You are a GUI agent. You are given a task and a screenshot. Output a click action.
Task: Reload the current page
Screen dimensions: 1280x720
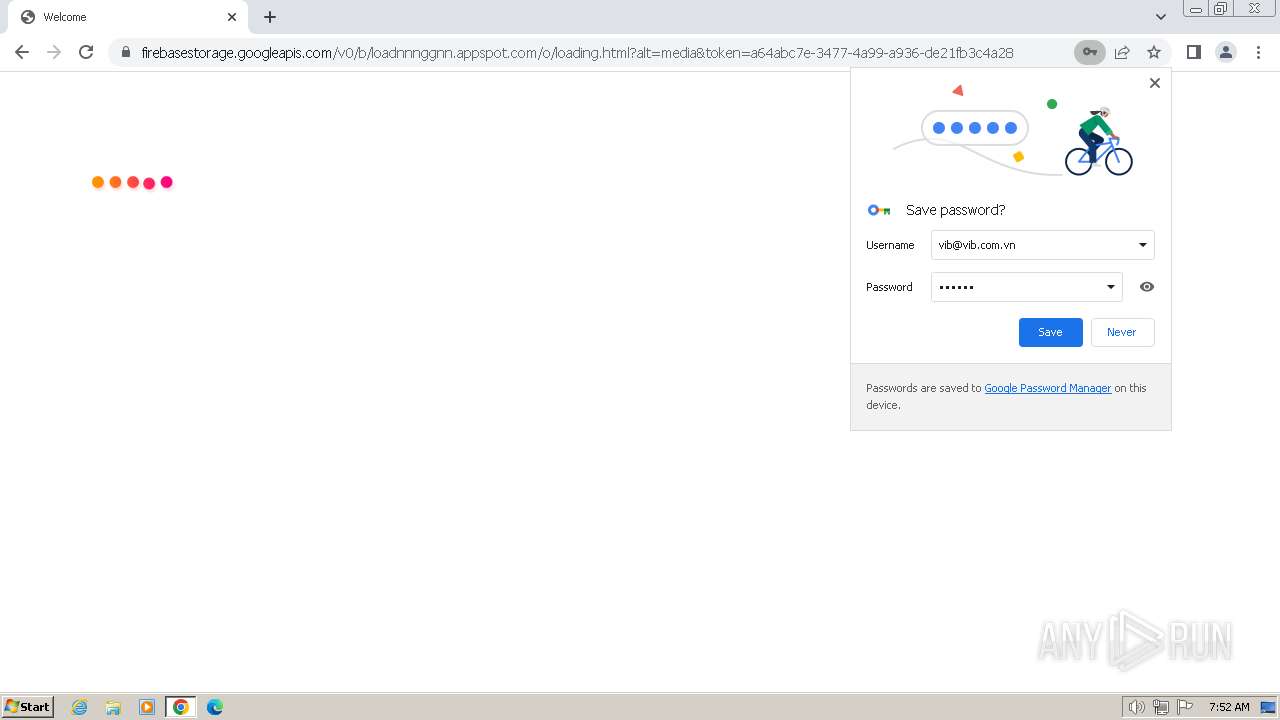coord(86,52)
